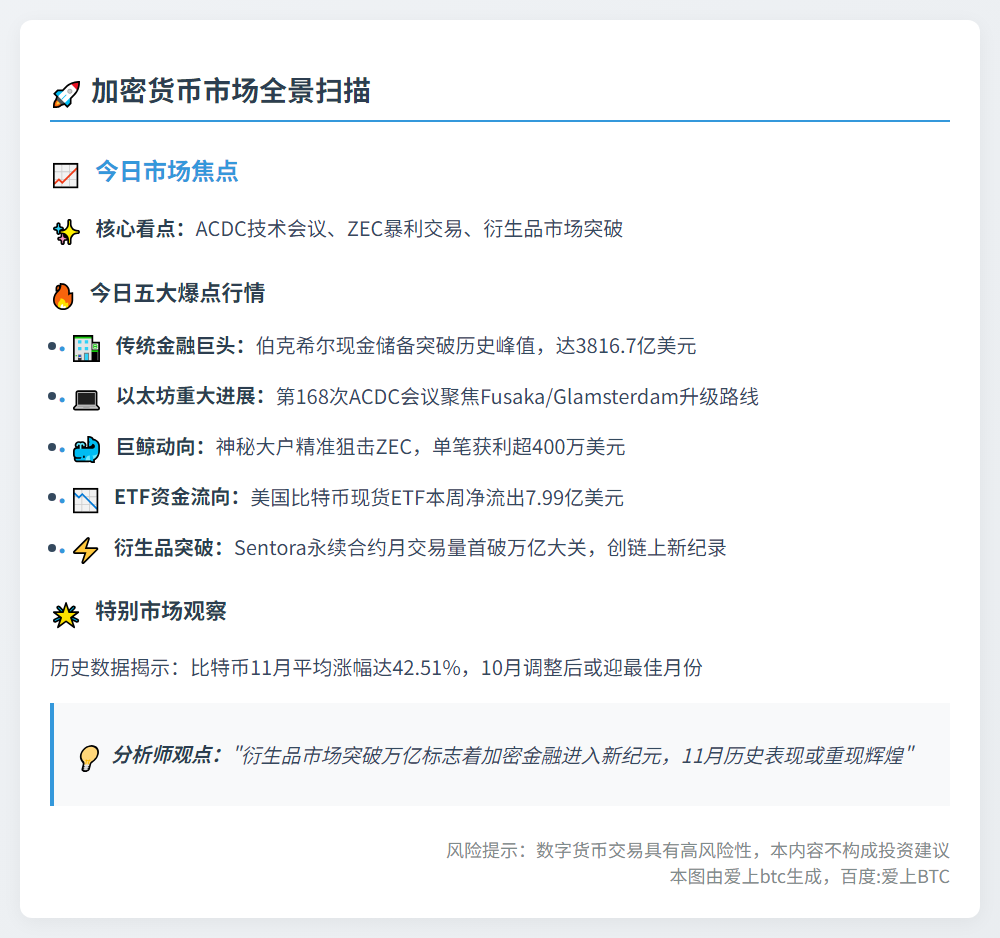Open the 今日市场焦点 section header
The width and height of the screenshot is (1000, 938).
[x=166, y=172]
